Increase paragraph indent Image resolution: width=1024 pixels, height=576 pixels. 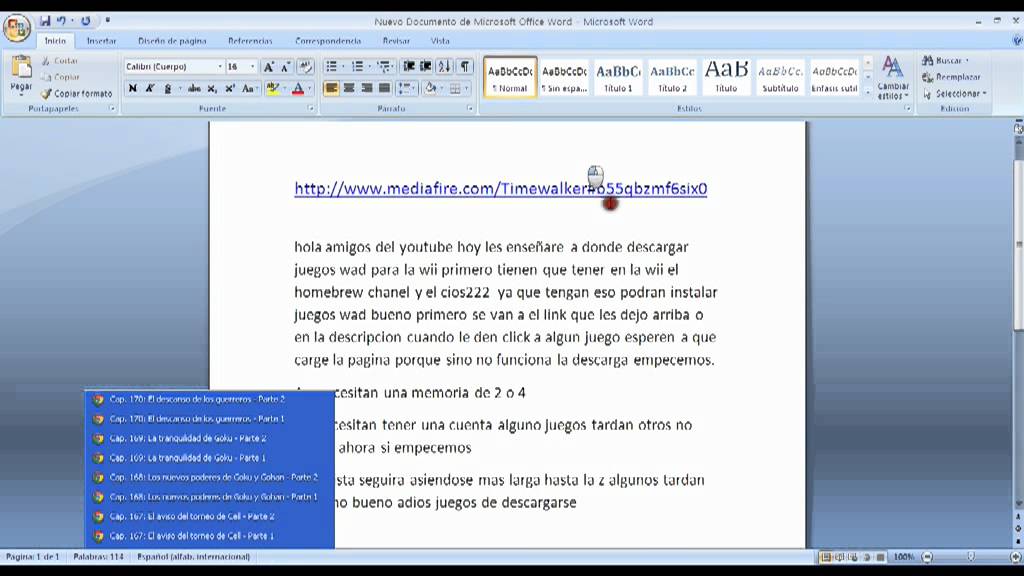[425, 67]
